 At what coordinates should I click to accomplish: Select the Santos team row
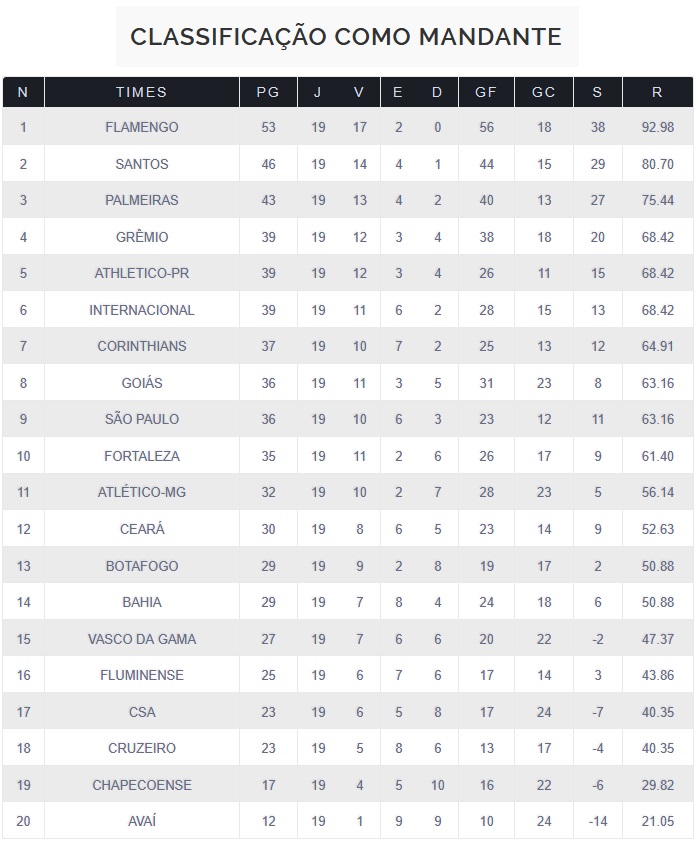[141, 164]
